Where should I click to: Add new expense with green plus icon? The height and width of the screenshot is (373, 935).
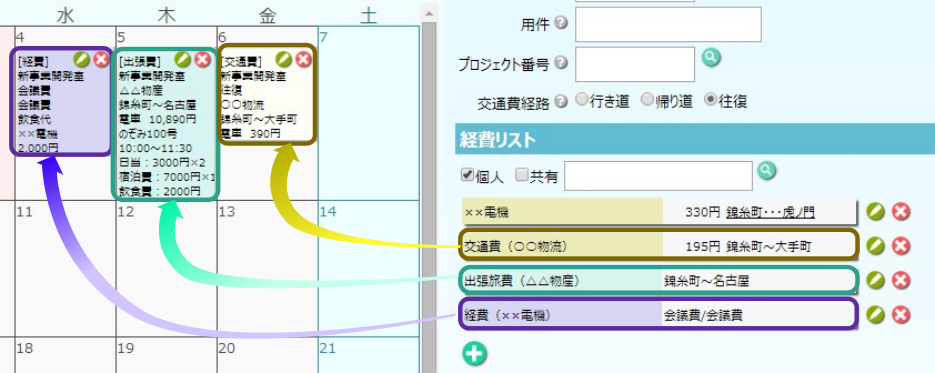475,353
